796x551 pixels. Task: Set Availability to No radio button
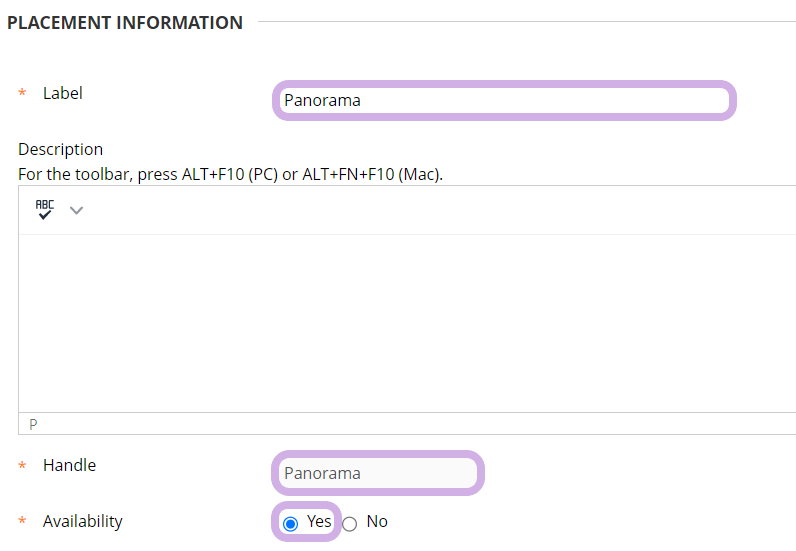(350, 523)
